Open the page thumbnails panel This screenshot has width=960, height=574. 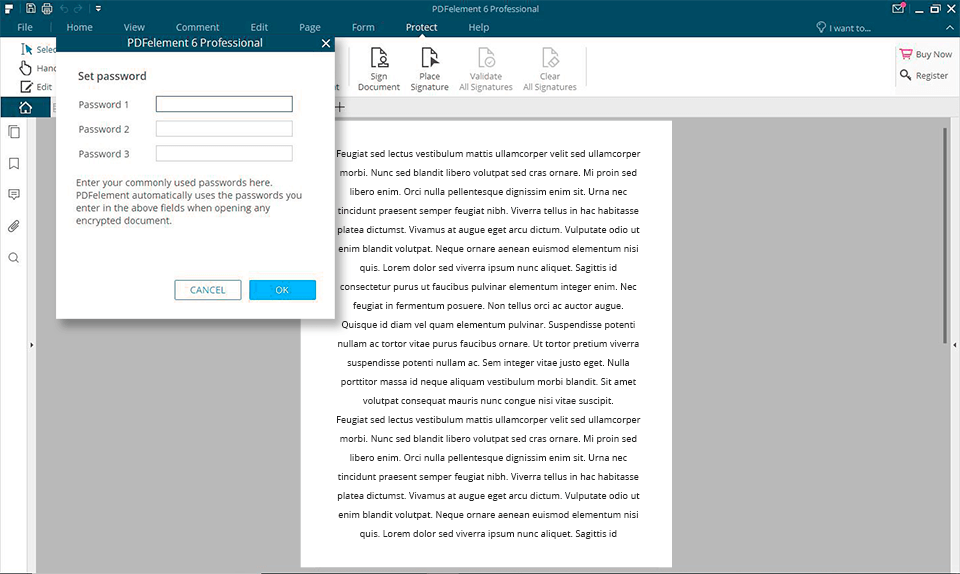(x=14, y=132)
